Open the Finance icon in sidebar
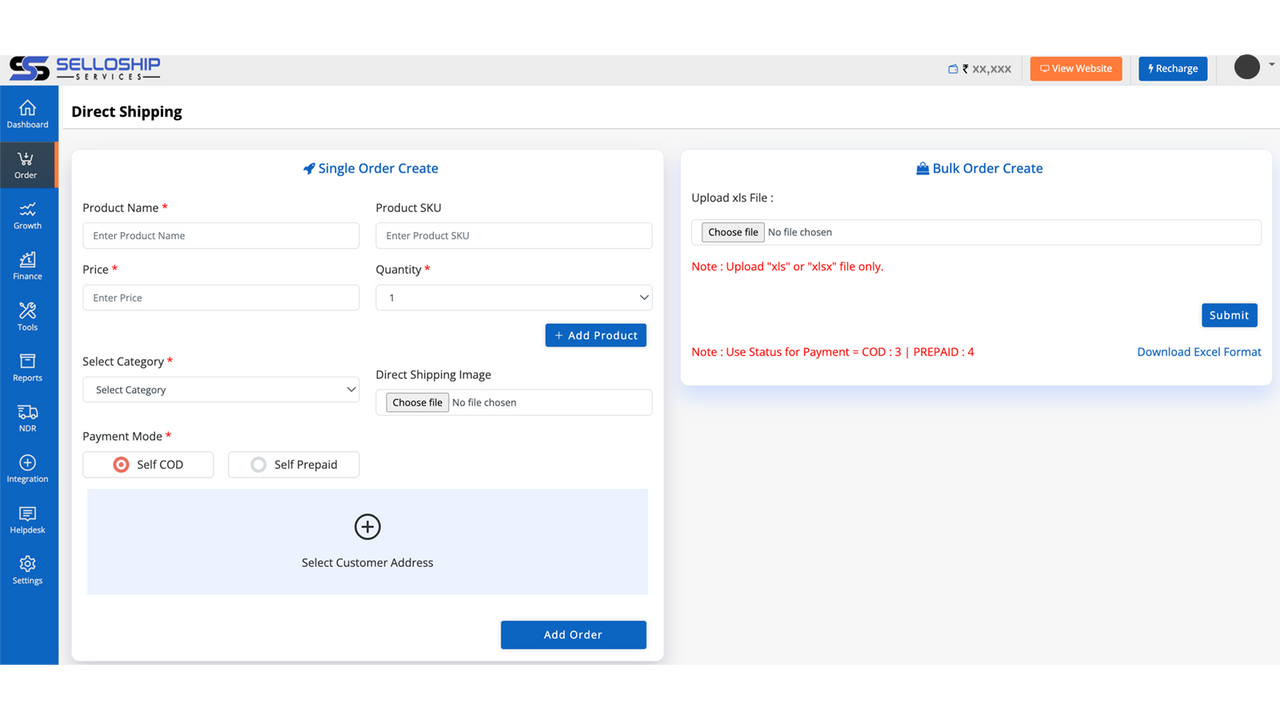This screenshot has width=1280, height=720. (x=28, y=260)
